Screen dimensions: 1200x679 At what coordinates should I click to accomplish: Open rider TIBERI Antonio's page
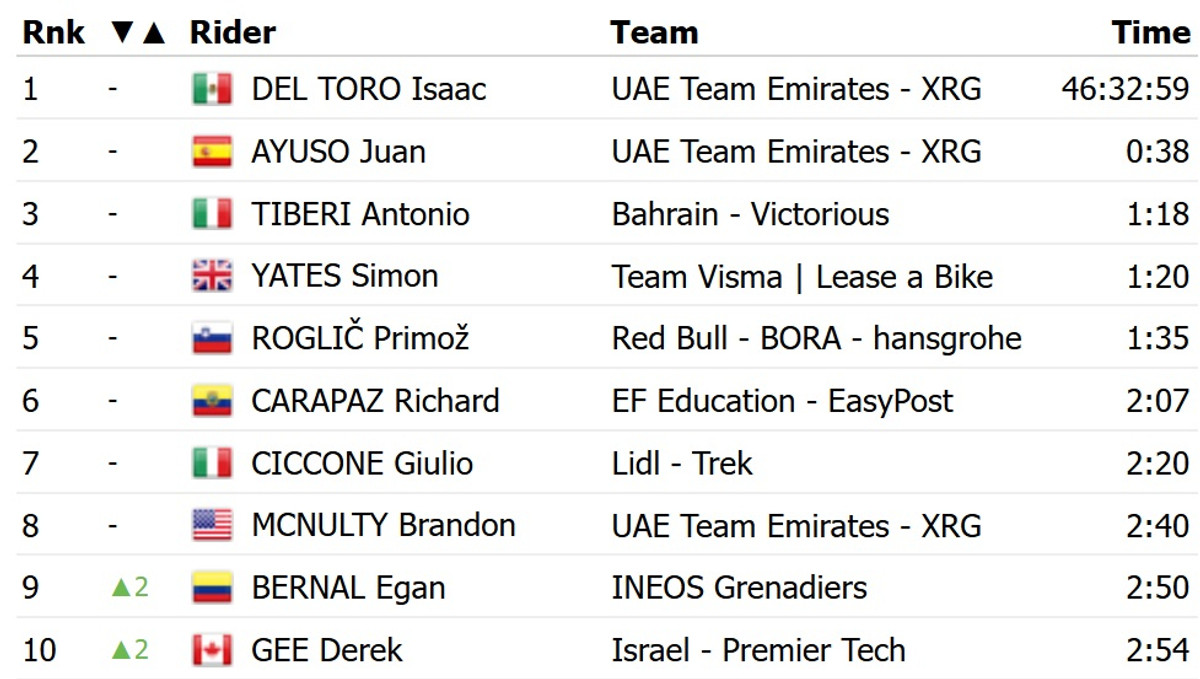[x=360, y=214]
